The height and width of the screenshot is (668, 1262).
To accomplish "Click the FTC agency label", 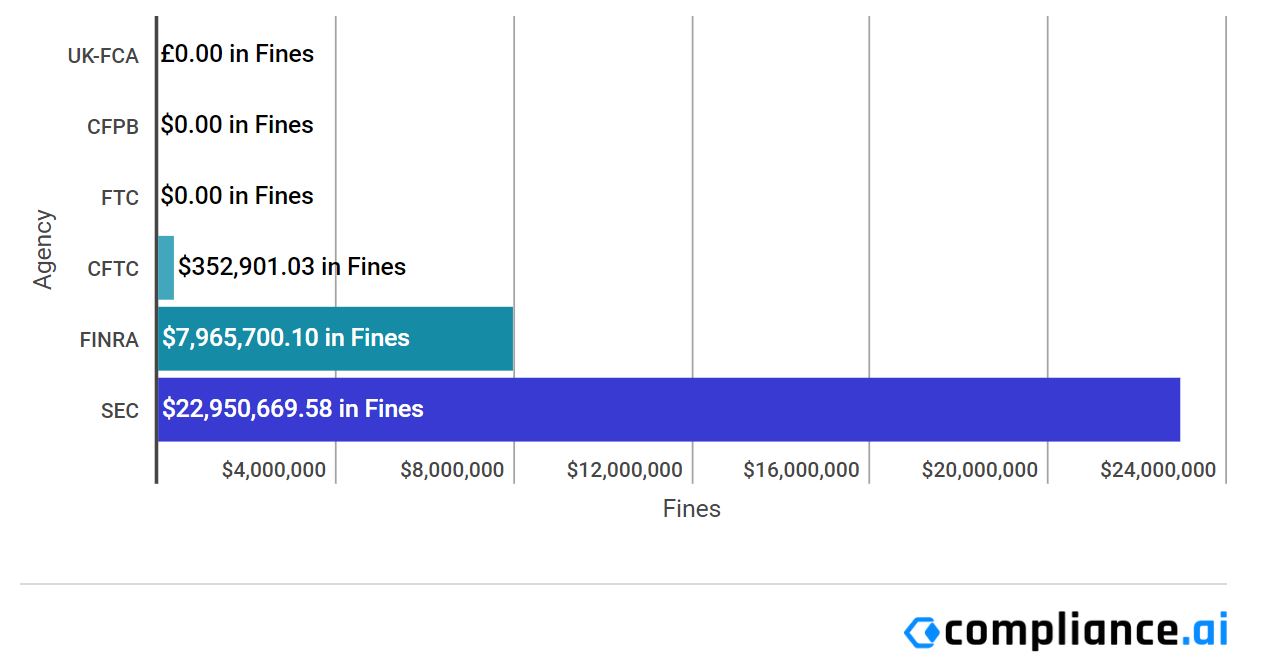I will click(120, 198).
